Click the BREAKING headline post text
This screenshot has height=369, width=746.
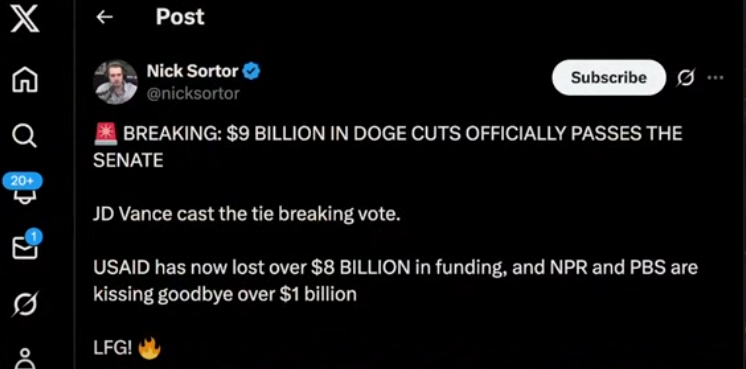[x=388, y=147]
